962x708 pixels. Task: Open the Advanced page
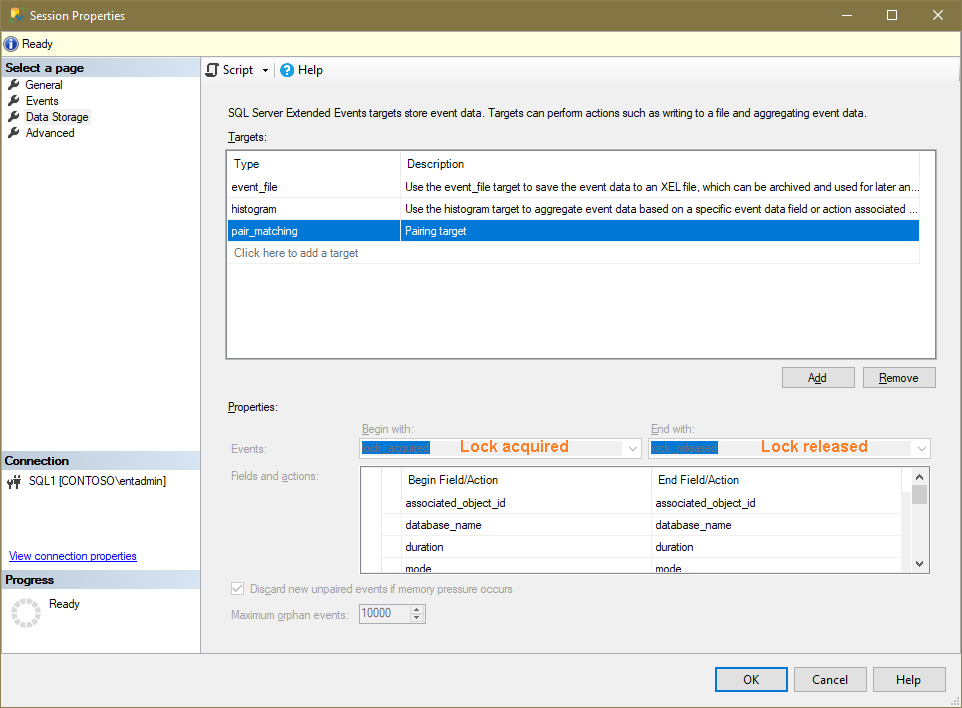point(50,133)
